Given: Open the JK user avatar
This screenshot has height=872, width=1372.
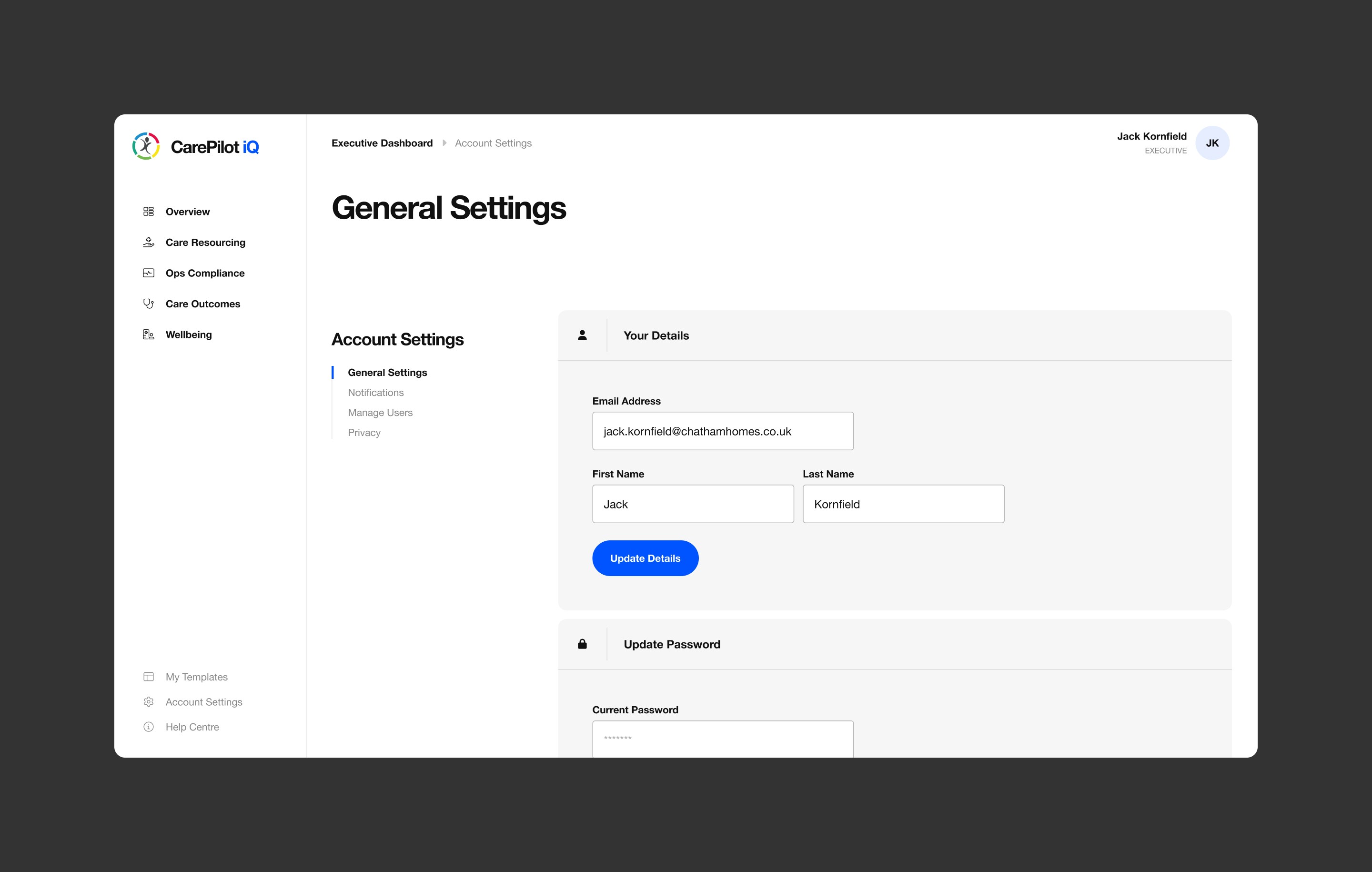Looking at the screenshot, I should click(1212, 143).
